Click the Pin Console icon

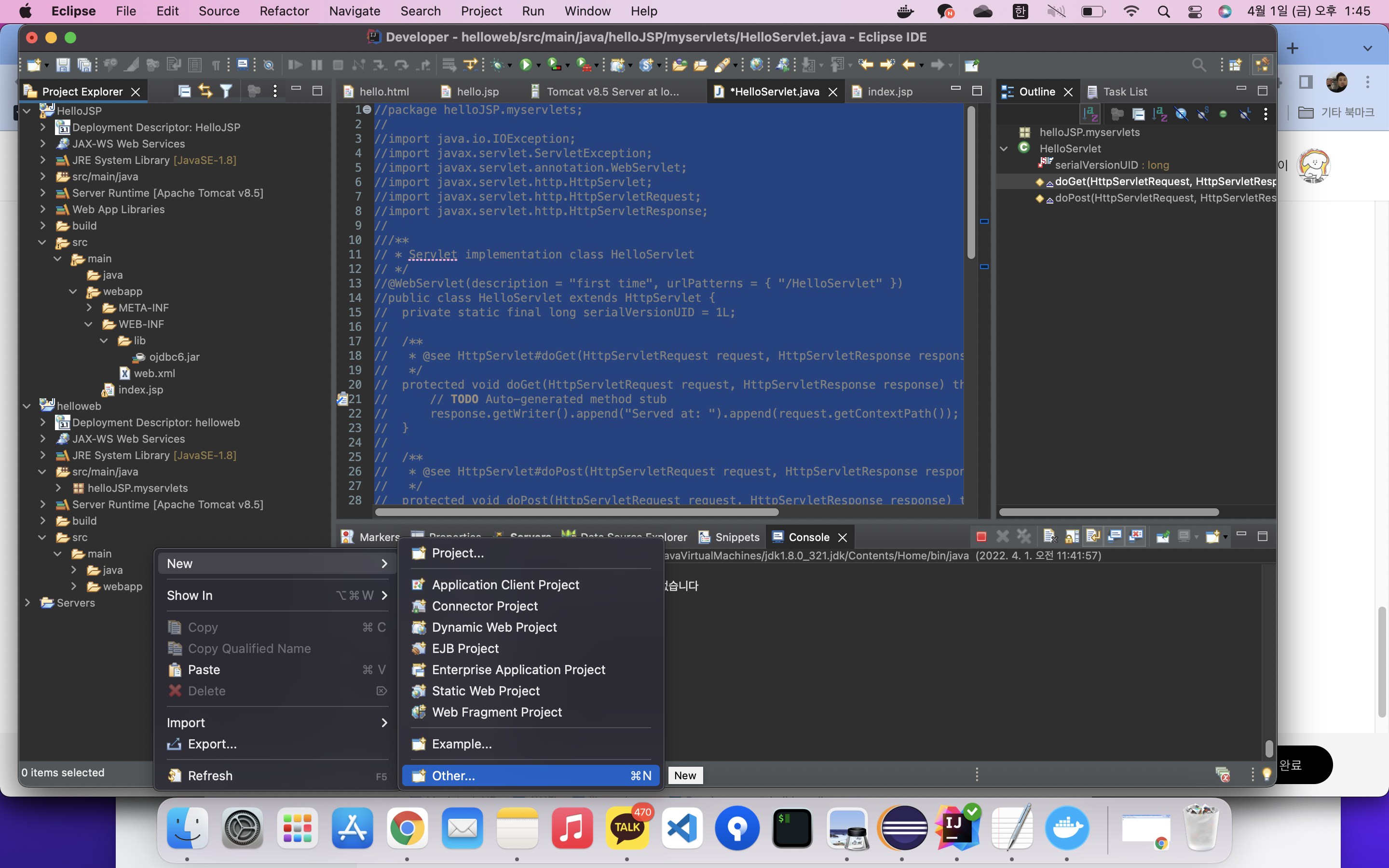click(x=1163, y=537)
